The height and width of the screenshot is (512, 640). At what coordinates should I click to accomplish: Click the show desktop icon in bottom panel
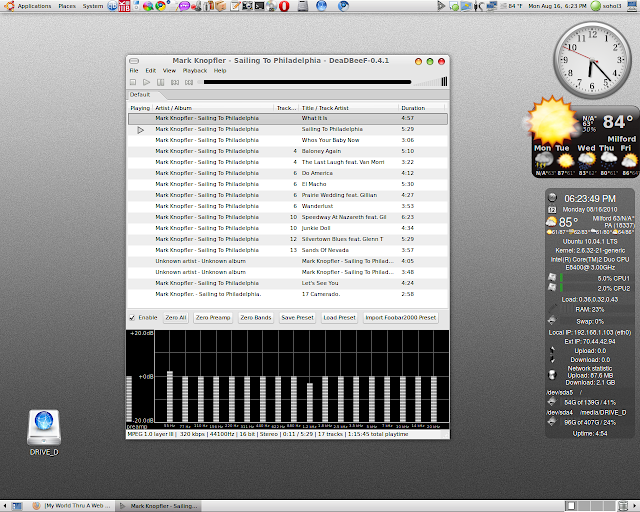(x=17, y=506)
